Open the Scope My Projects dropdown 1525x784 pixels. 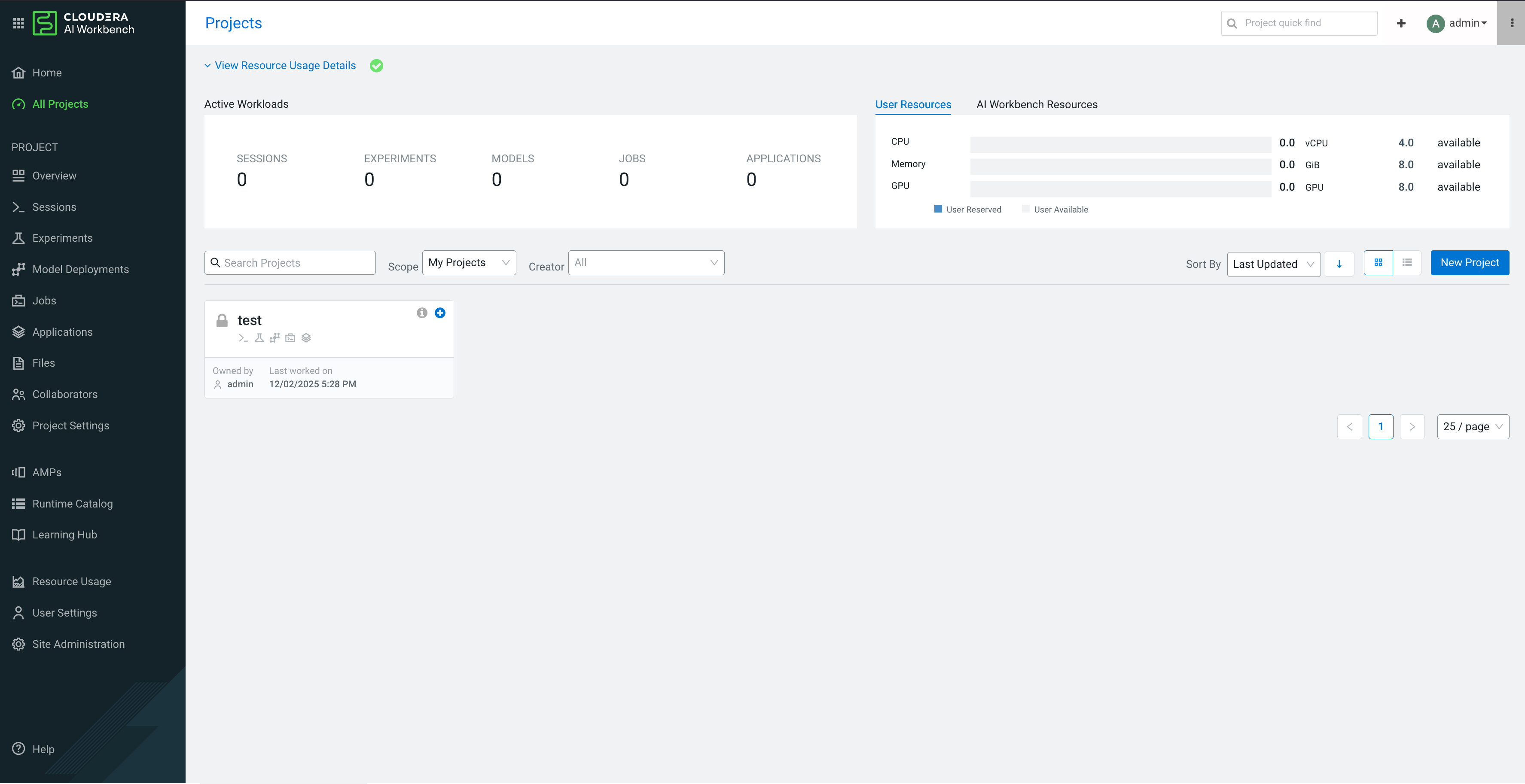[x=468, y=263]
